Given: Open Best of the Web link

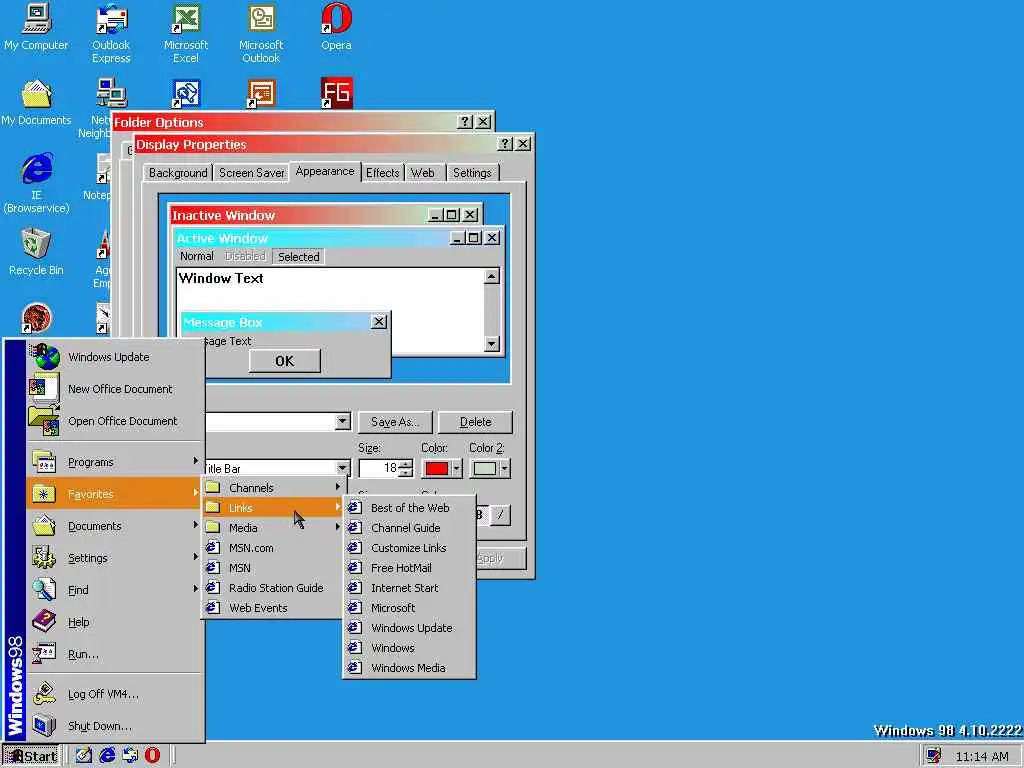Looking at the screenshot, I should [x=409, y=508].
